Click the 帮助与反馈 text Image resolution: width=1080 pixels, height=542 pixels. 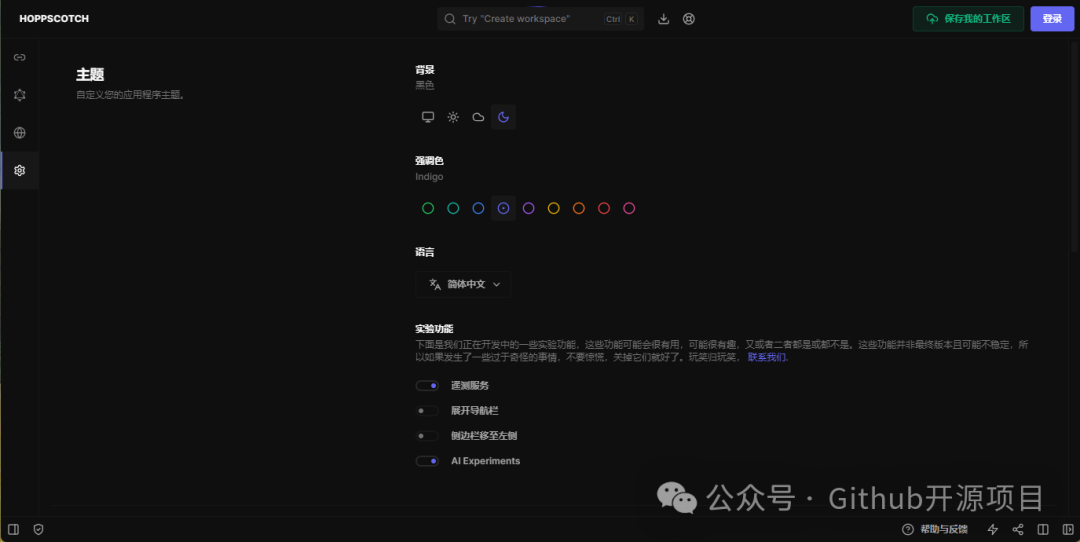pos(944,530)
